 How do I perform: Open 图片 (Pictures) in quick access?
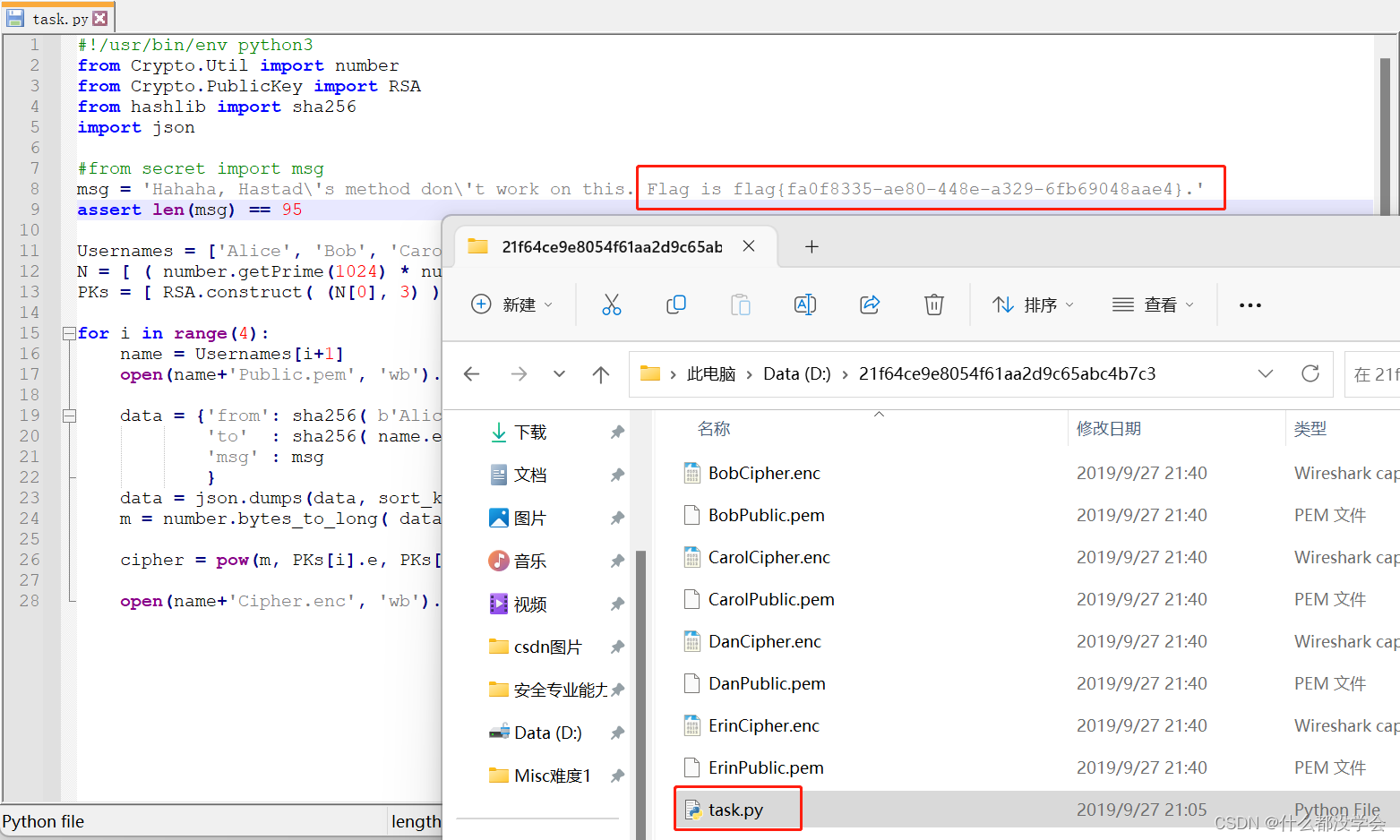point(530,519)
